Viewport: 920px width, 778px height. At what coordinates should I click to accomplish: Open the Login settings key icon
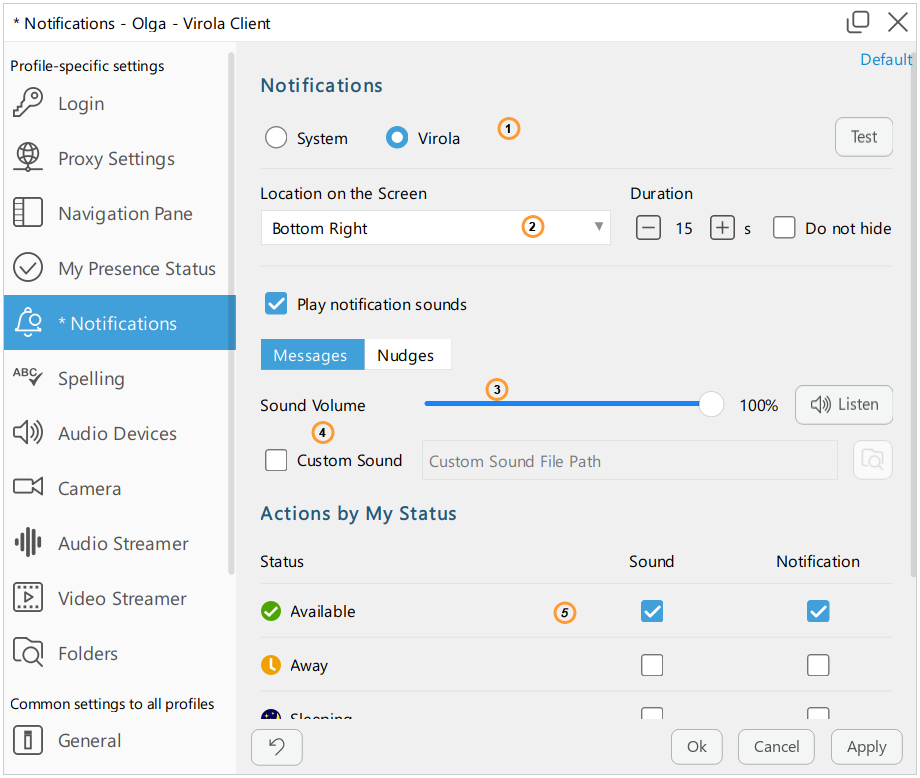(x=28, y=103)
